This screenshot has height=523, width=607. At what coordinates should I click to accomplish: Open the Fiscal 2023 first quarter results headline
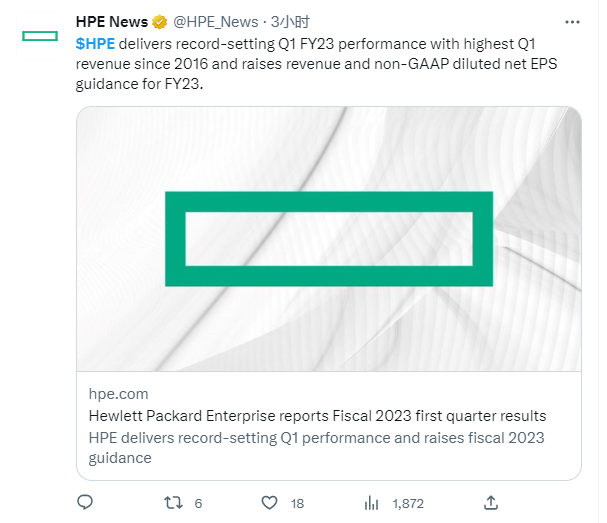[317, 416]
